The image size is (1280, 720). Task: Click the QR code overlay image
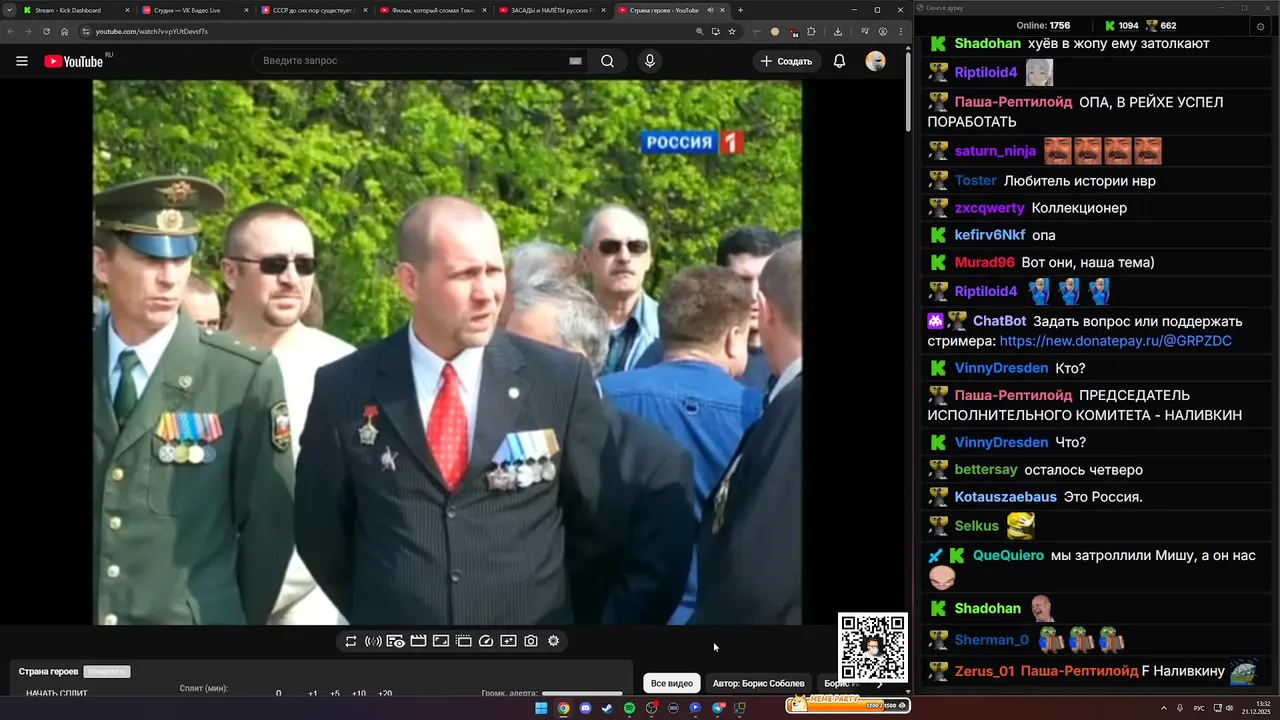(873, 648)
